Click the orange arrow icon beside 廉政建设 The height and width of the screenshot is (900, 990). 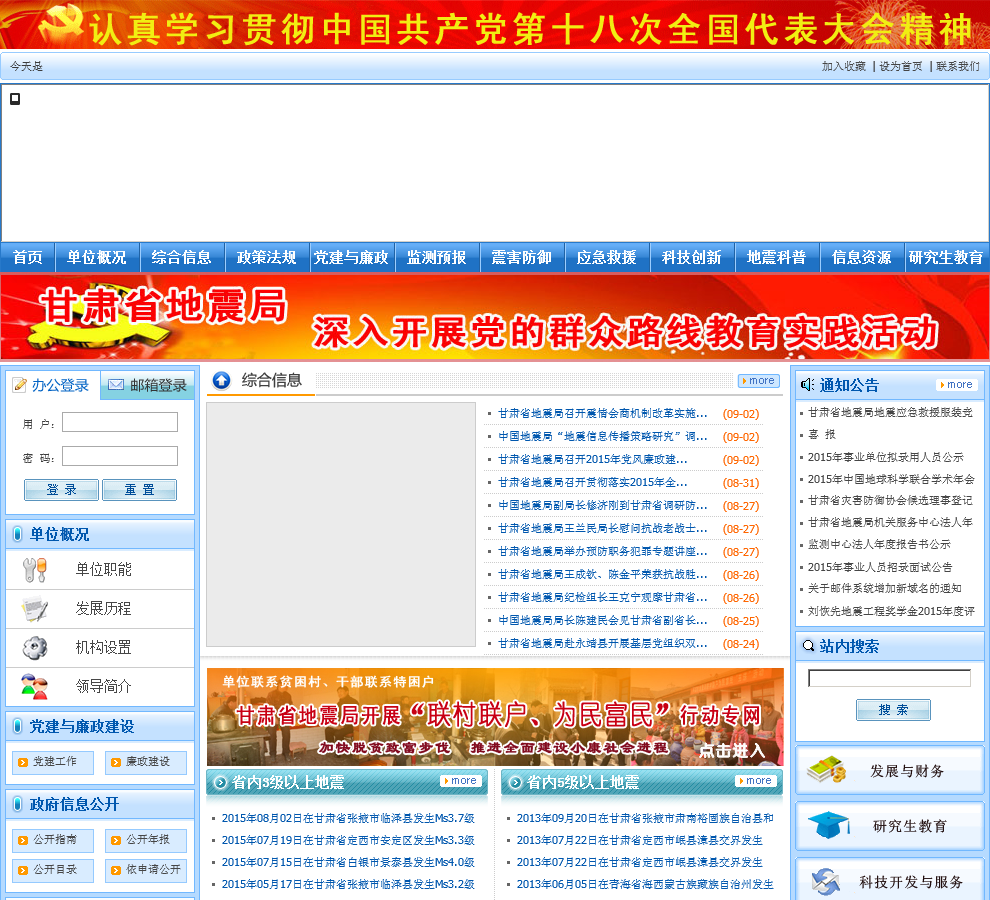coord(116,762)
